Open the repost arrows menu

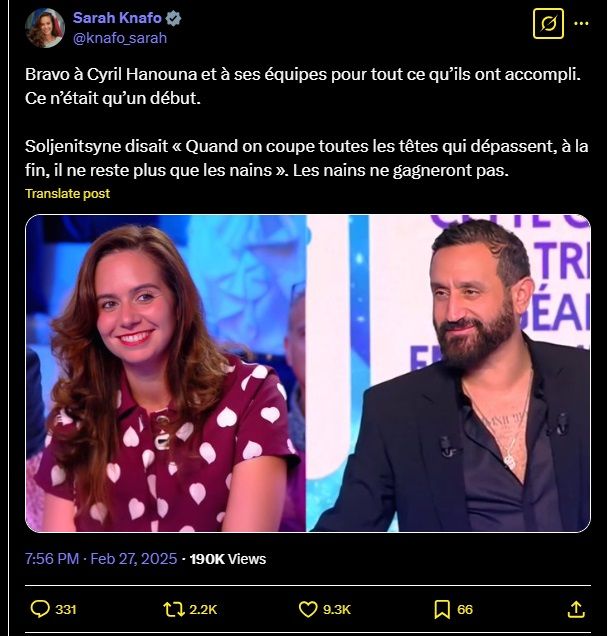click(x=172, y=608)
